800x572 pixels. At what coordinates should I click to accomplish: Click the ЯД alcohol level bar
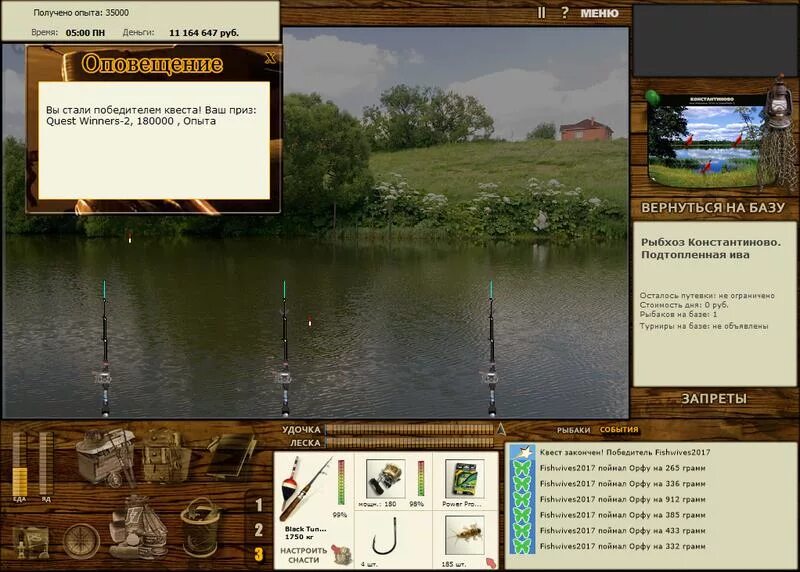pos(46,463)
